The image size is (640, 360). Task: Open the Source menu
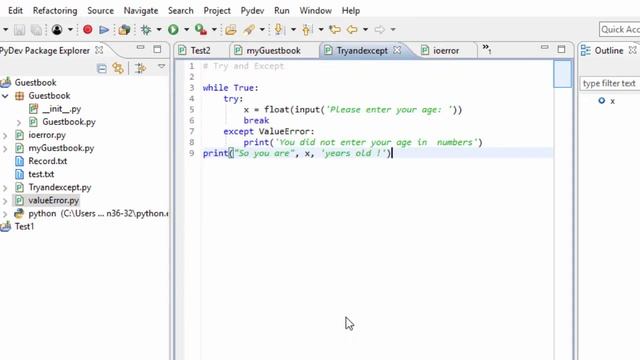[100, 11]
